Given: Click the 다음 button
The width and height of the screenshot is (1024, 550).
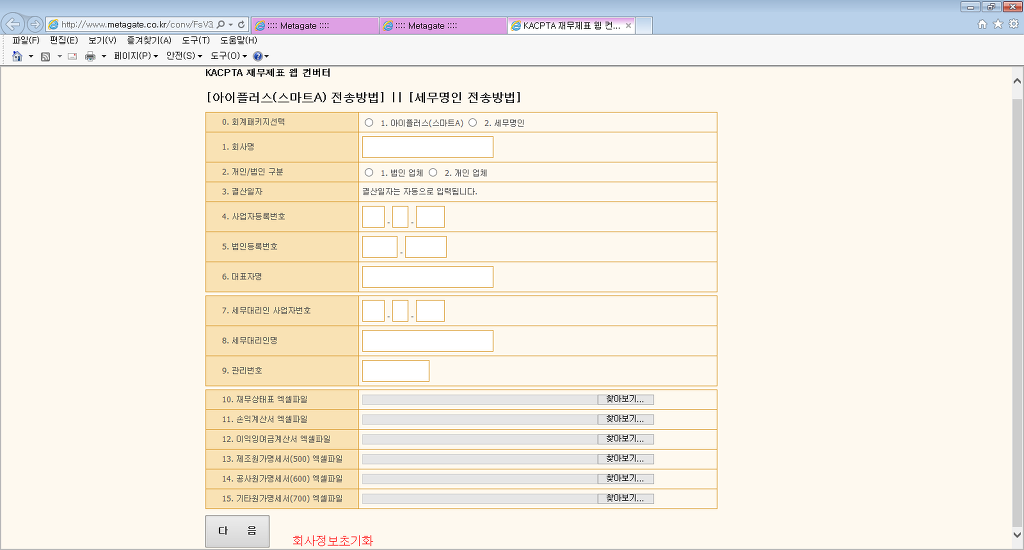Looking at the screenshot, I should tap(237, 531).
